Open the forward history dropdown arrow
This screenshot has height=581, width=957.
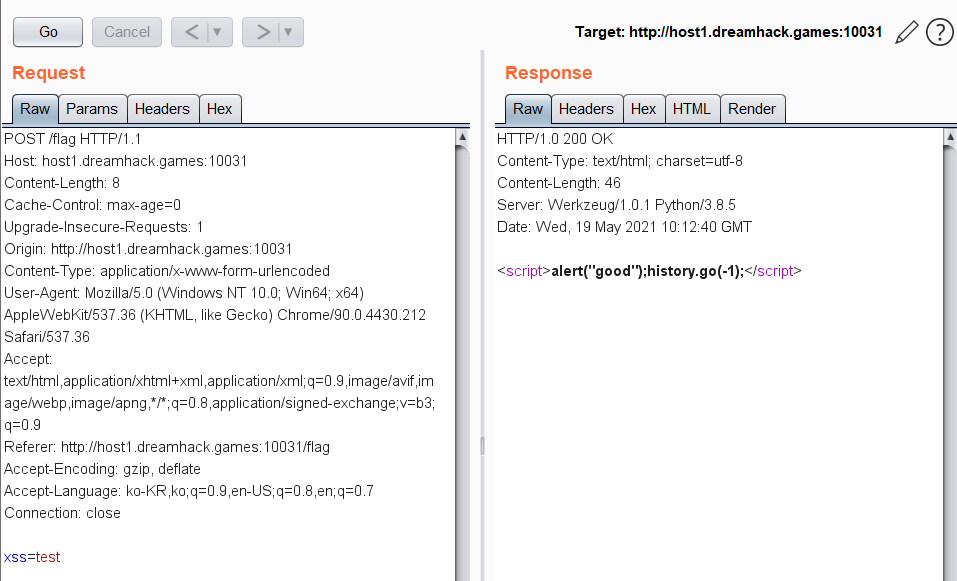[289, 32]
